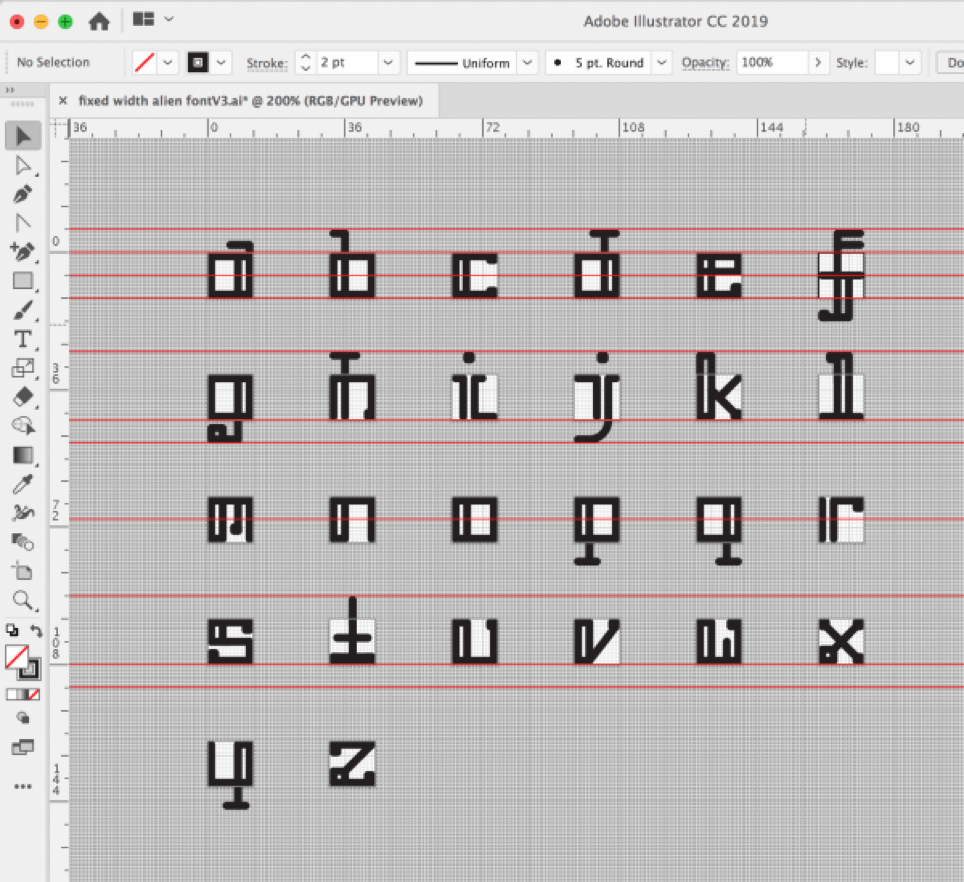This screenshot has width=964, height=882.
Task: Select the Pen tool
Action: [23, 193]
